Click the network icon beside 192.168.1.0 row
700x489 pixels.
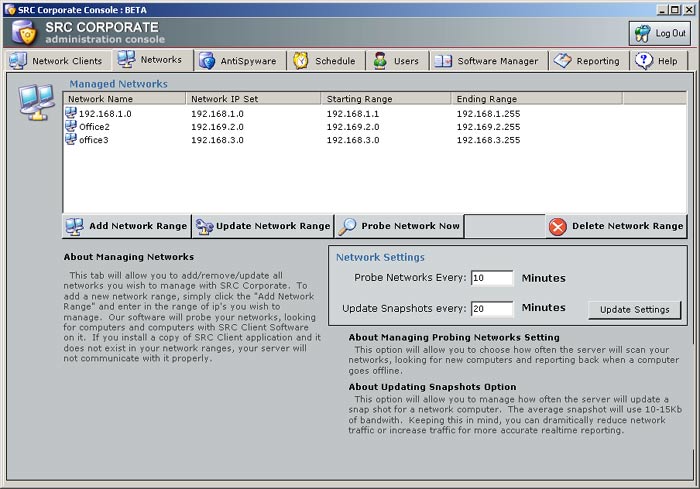click(x=71, y=113)
